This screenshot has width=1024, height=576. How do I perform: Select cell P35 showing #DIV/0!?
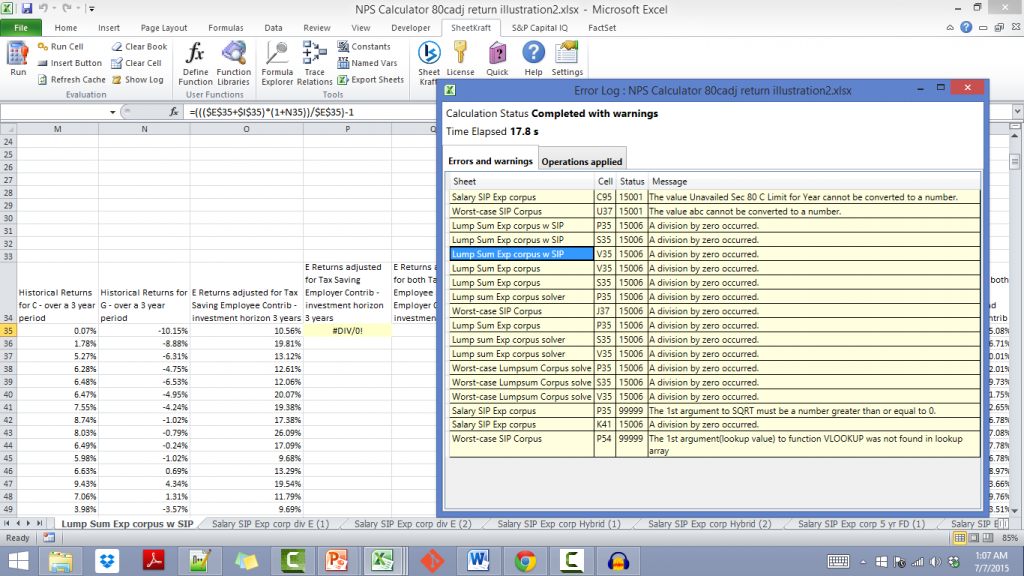point(347,330)
